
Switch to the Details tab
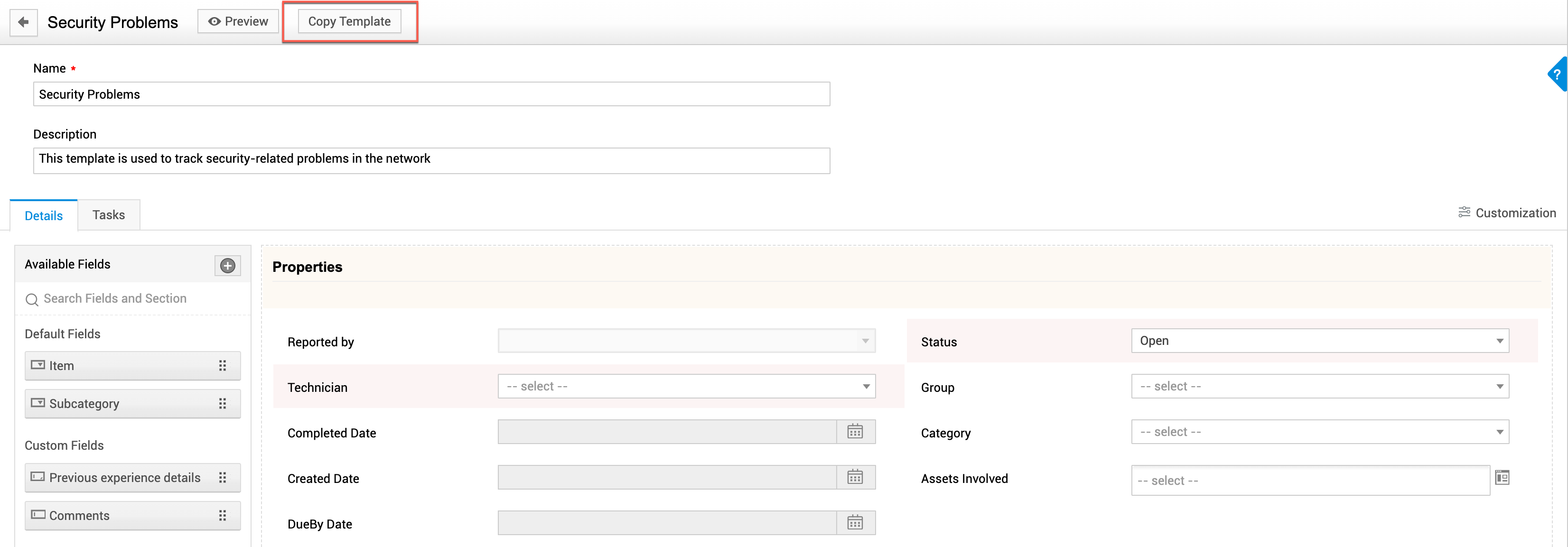click(44, 215)
